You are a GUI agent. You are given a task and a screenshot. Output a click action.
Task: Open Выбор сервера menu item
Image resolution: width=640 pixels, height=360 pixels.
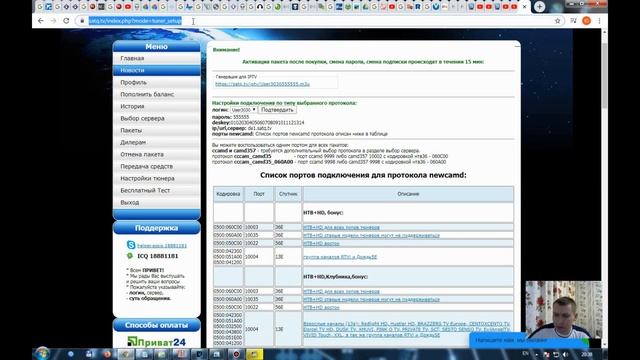coord(157,118)
